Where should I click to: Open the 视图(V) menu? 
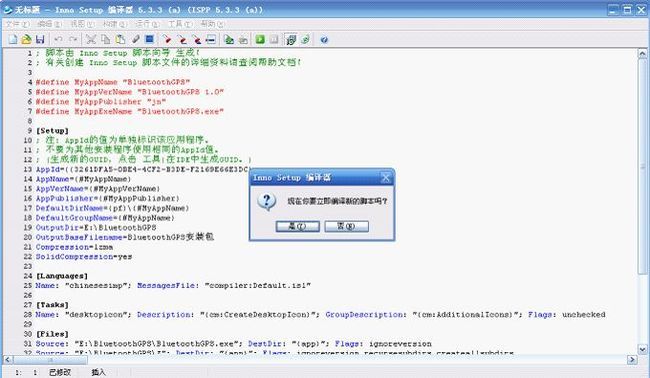[82, 24]
